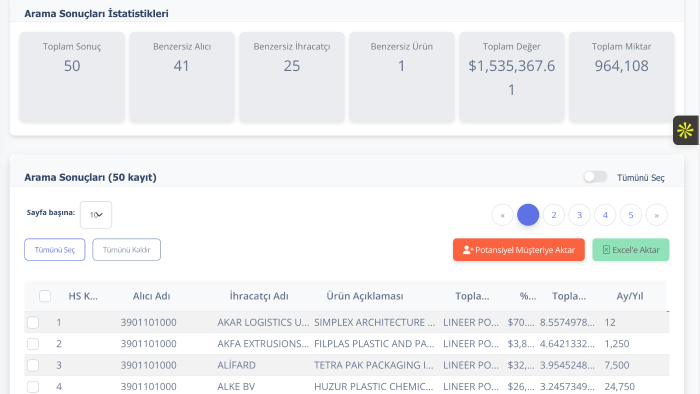Click the 7,500 value in row 3
Image resolution: width=700 pixels, height=394 pixels.
pyautogui.click(x=617, y=365)
